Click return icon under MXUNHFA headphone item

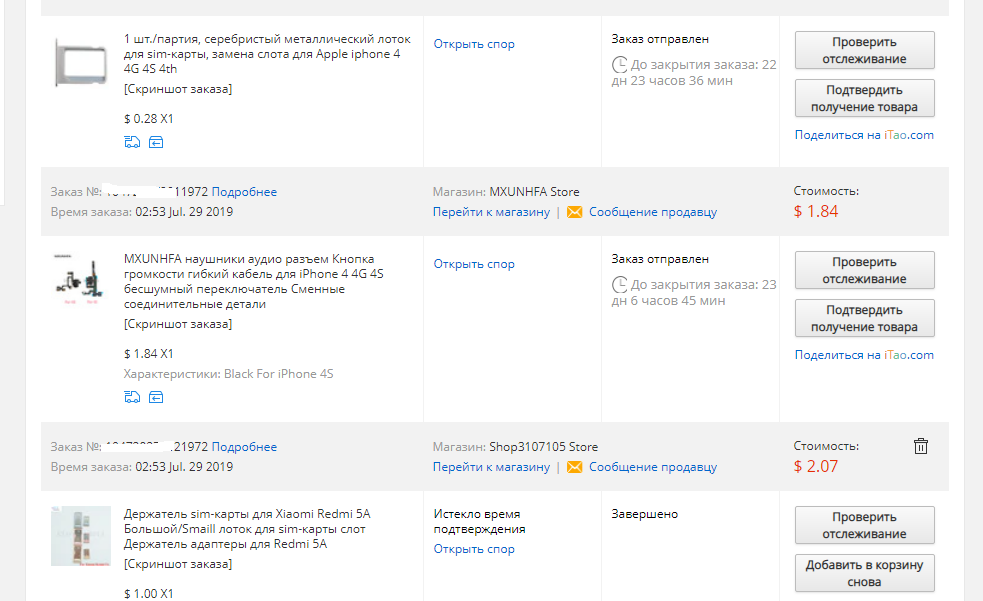[x=156, y=397]
